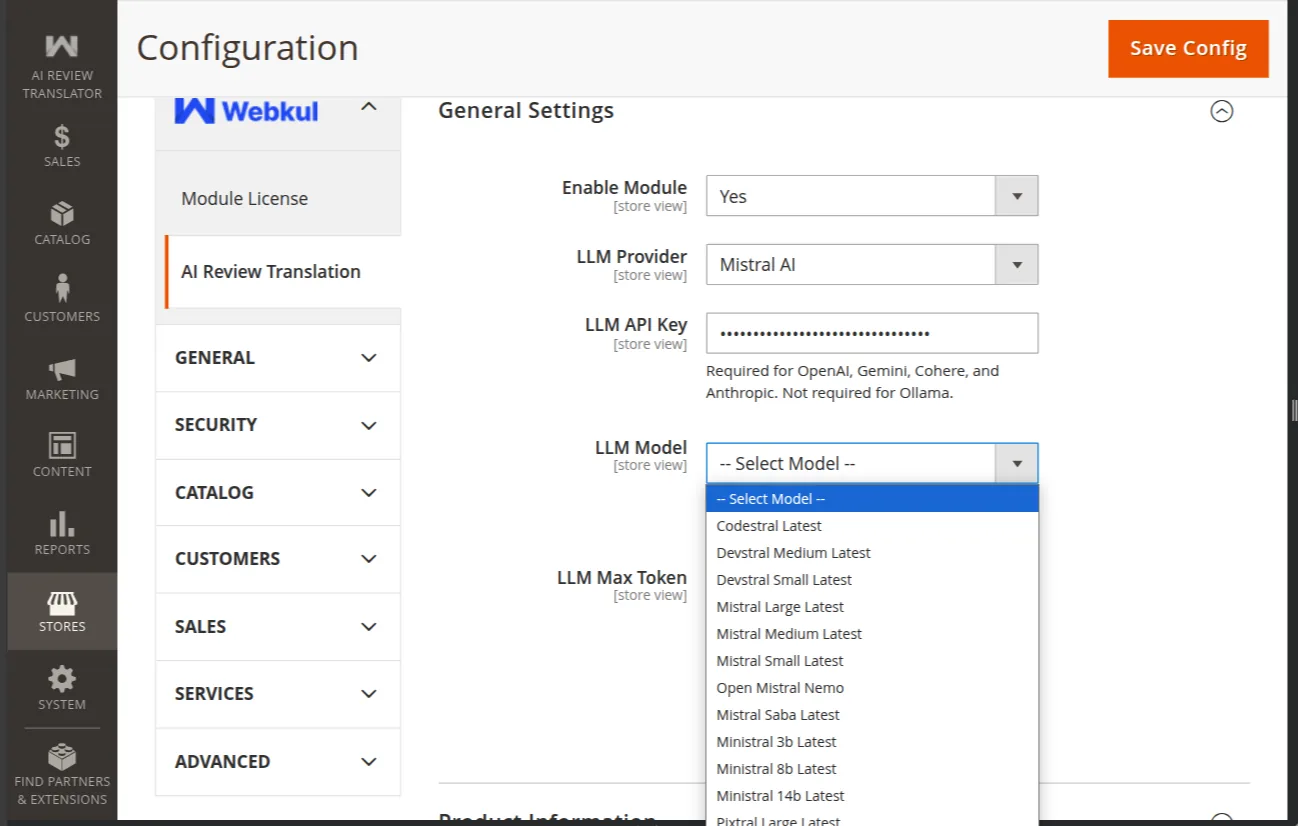The width and height of the screenshot is (1298, 826).
Task: Choose Devstral Small Latest model
Action: [x=872, y=579]
